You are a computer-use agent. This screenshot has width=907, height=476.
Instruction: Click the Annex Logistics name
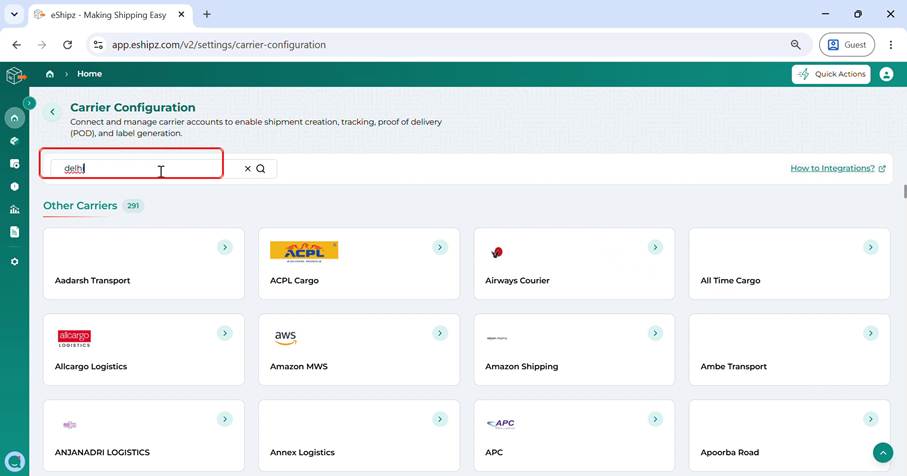coord(303,452)
